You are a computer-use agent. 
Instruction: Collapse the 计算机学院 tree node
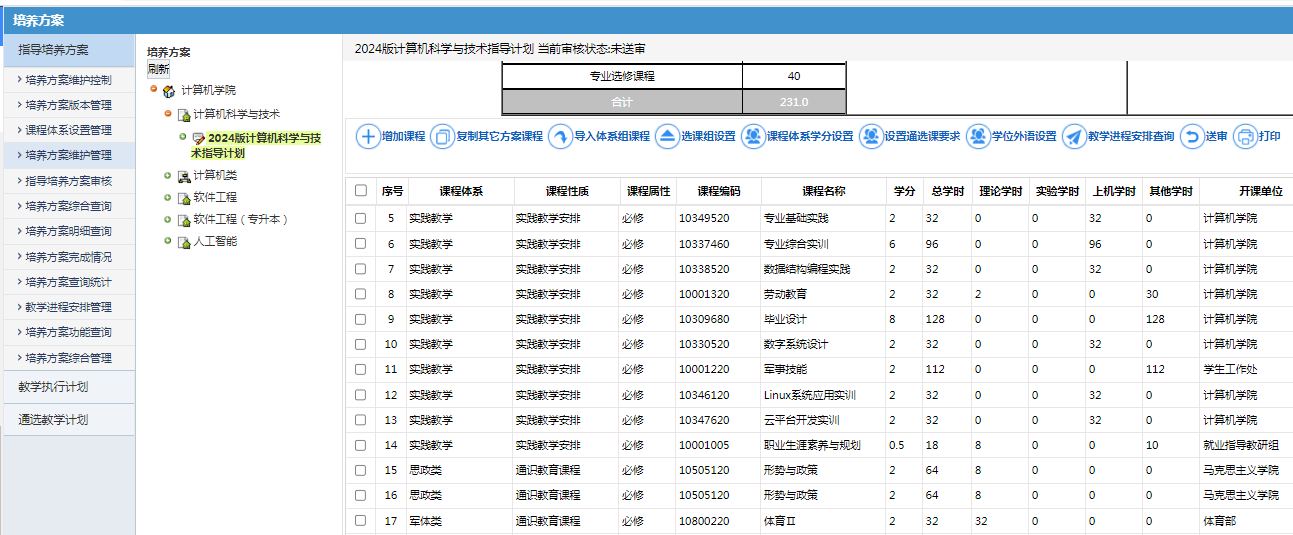(153, 89)
